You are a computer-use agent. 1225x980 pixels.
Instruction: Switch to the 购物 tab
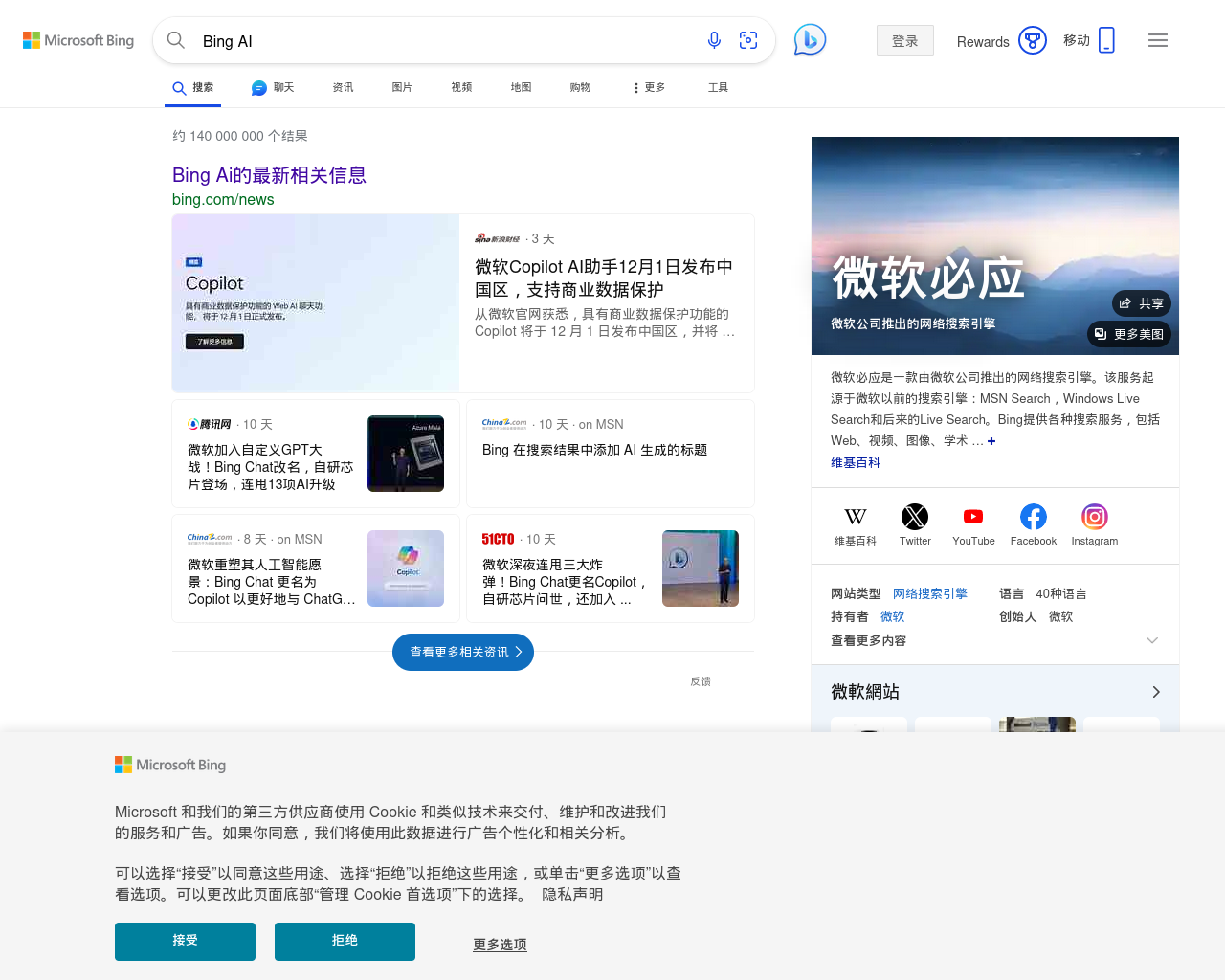click(580, 87)
